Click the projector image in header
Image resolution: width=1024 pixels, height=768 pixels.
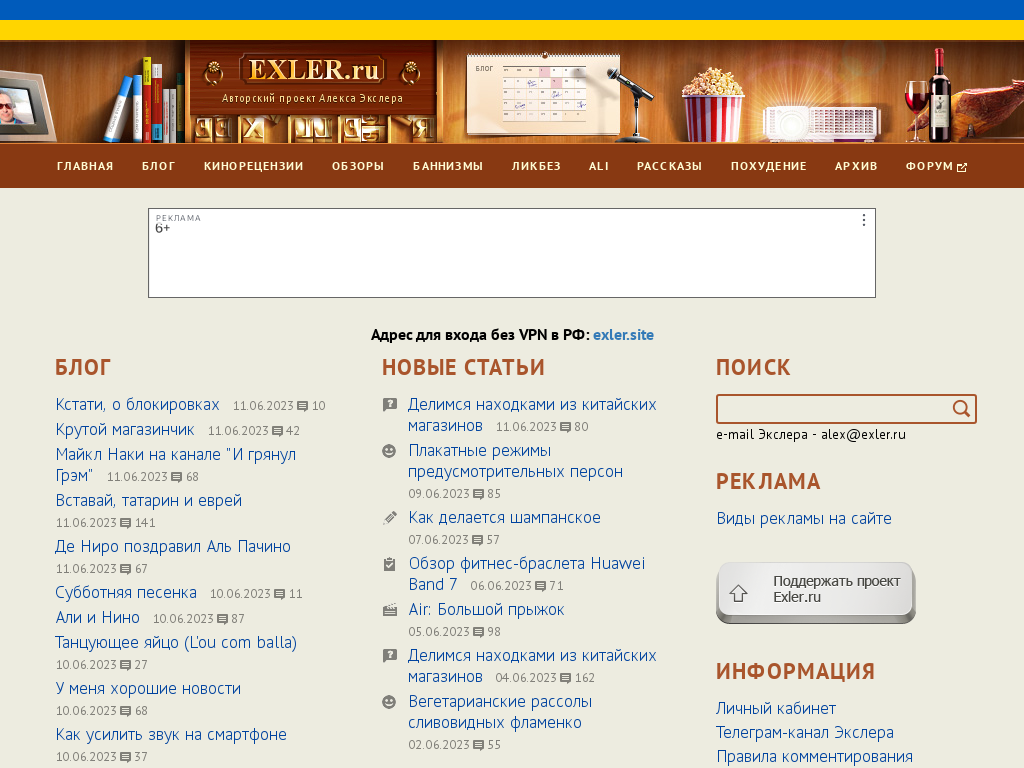[x=822, y=123]
